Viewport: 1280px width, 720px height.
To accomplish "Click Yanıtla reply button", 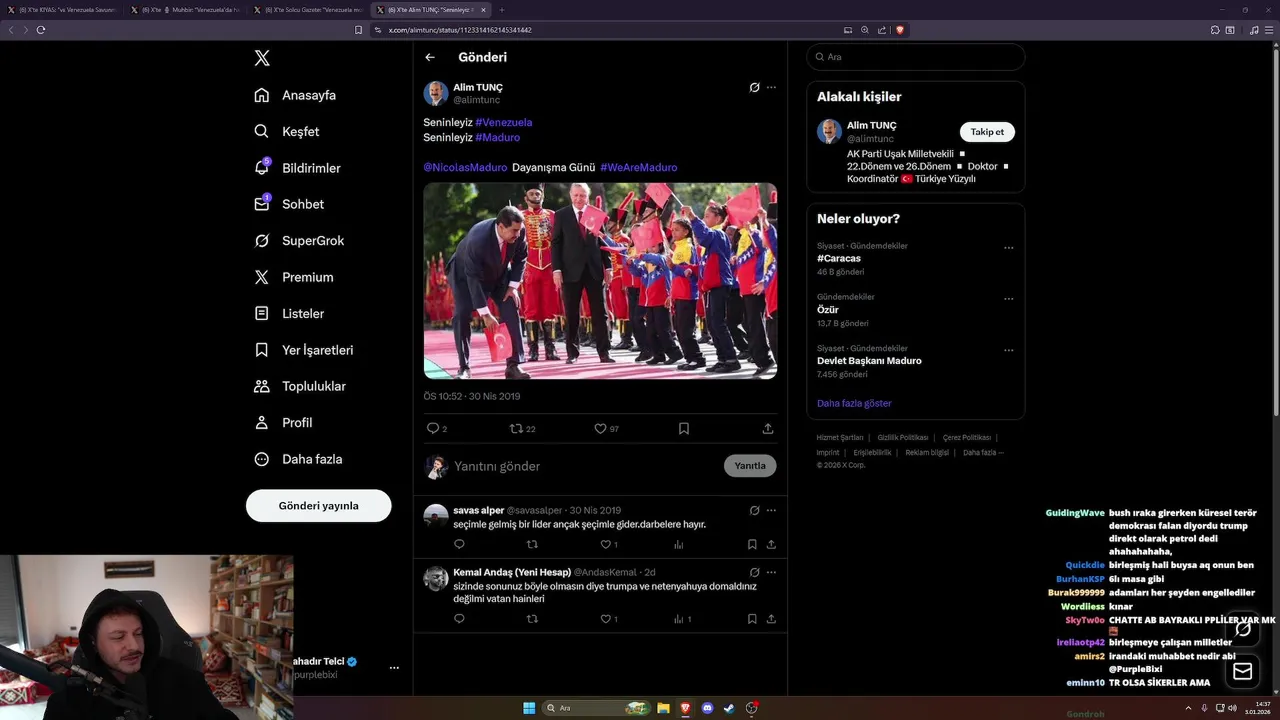I will [x=750, y=466].
